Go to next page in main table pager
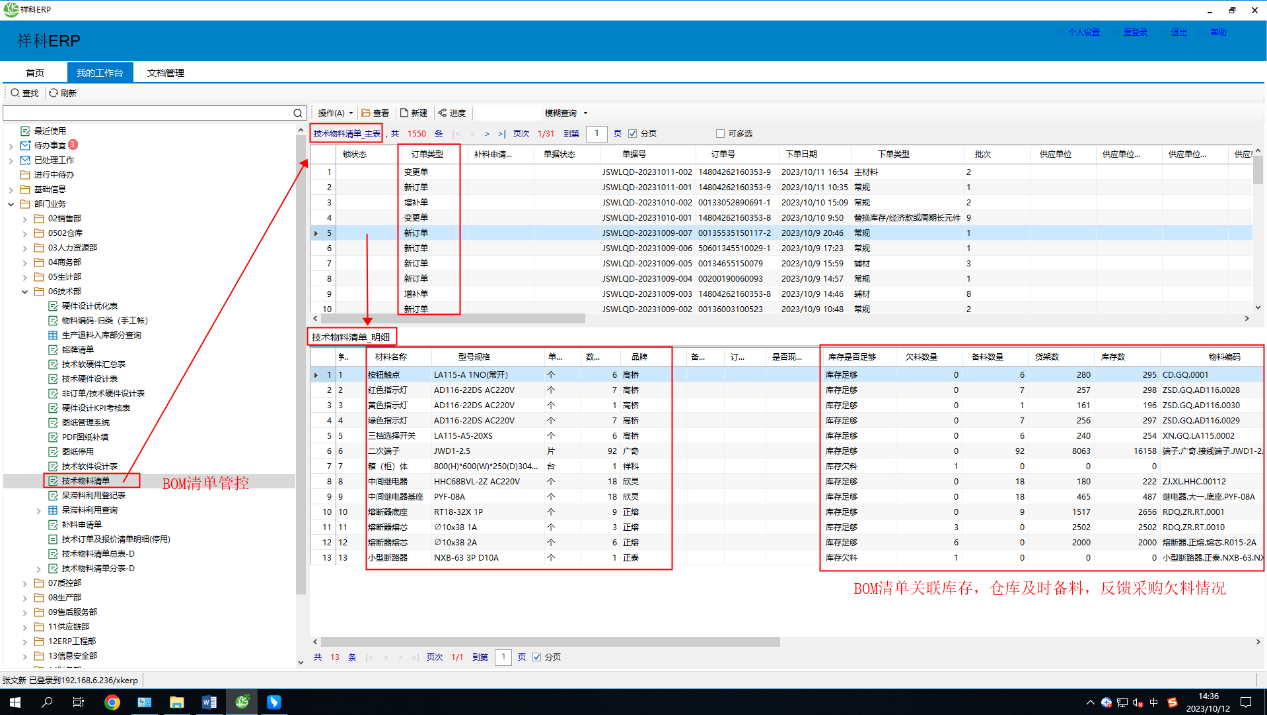 [x=487, y=133]
